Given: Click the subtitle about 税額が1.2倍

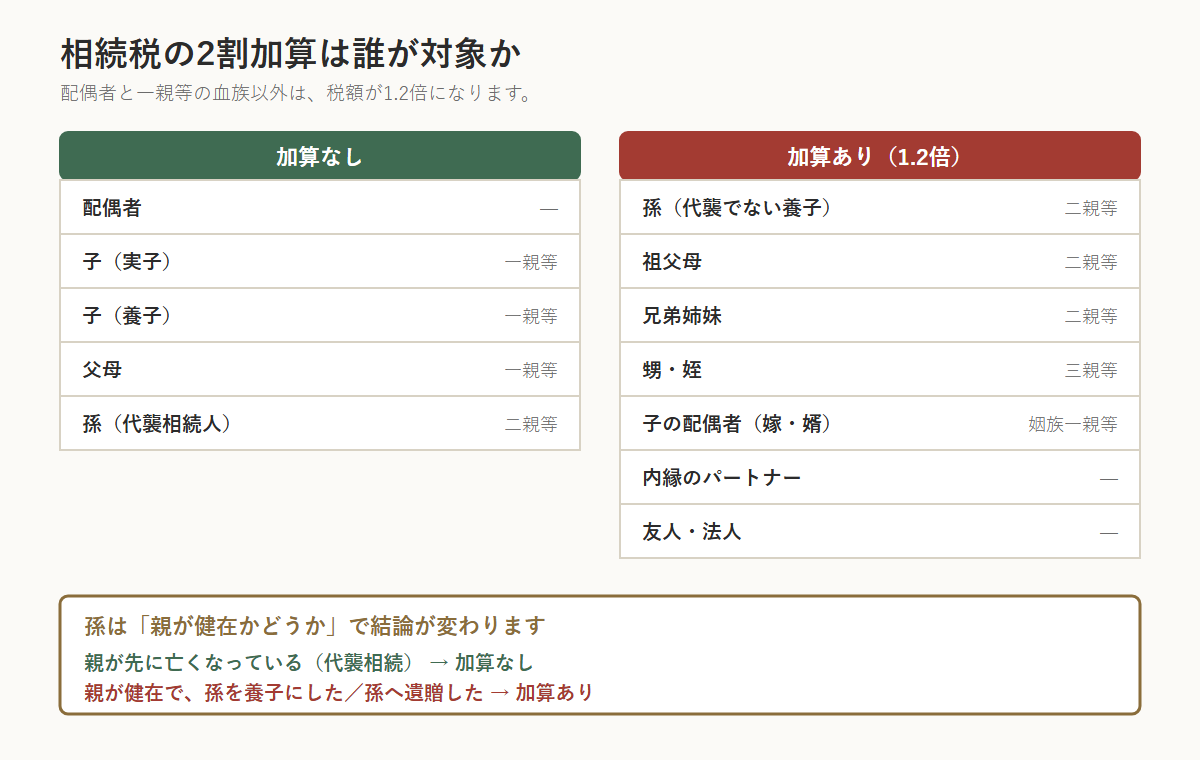Looking at the screenshot, I should (295, 95).
